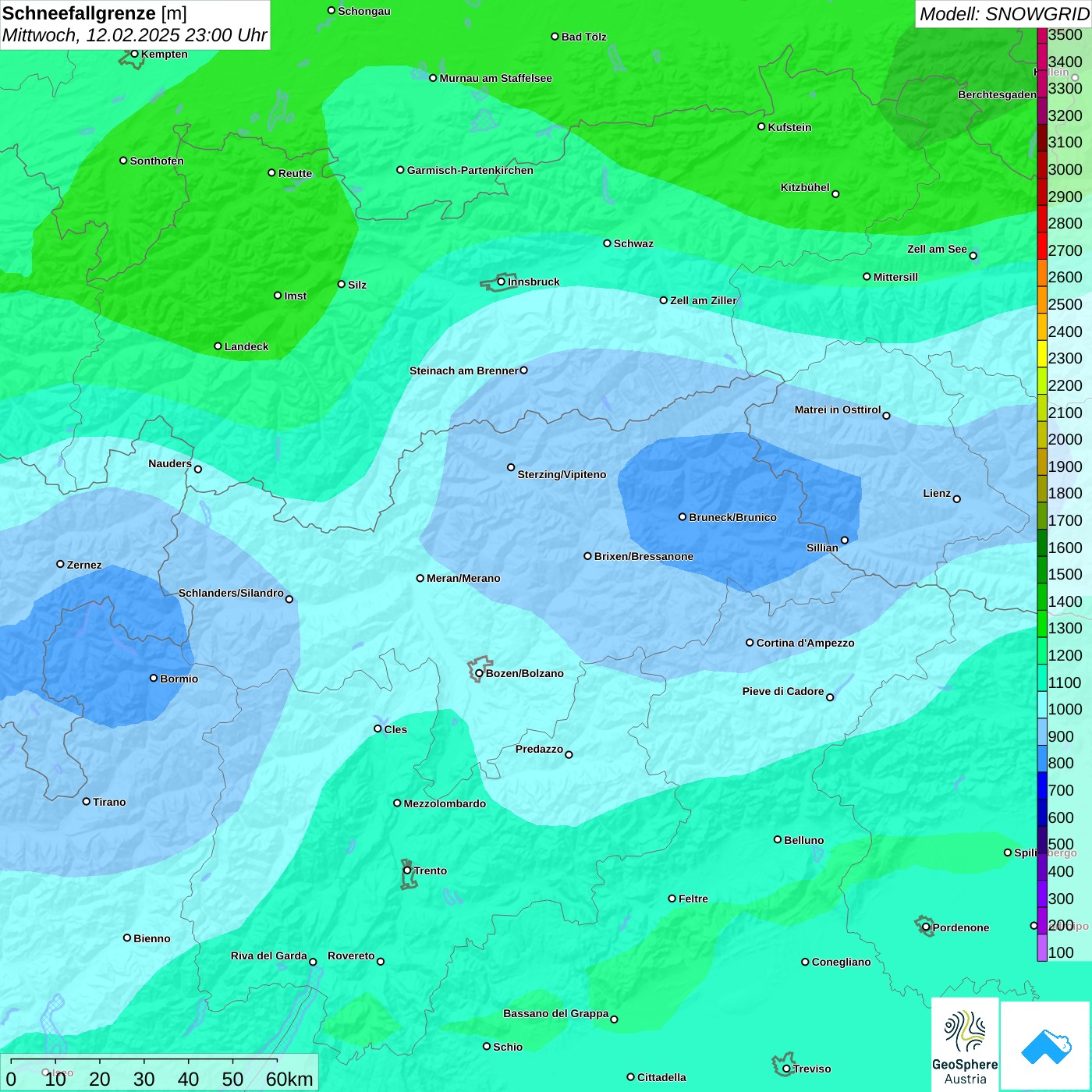Click the Meran/Merano label
Screen dimensions: 1092x1092
463,578
